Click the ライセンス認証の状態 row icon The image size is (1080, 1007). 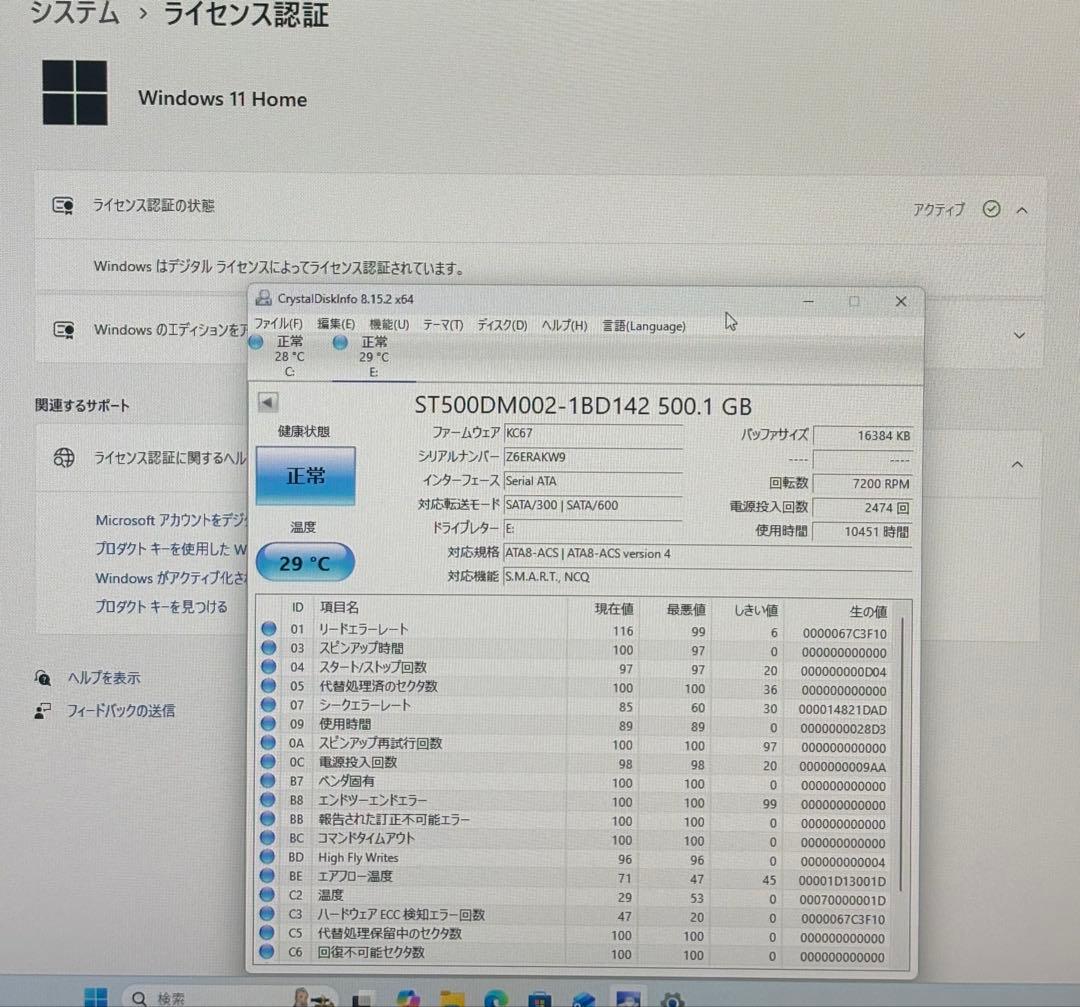coord(63,205)
